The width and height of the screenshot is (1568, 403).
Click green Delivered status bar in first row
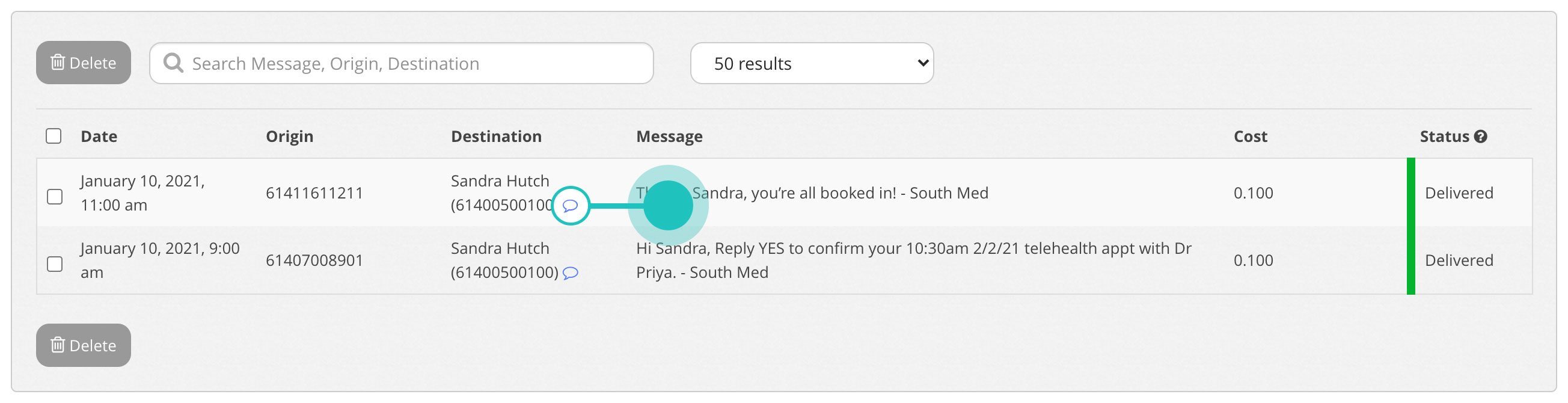coord(1410,192)
